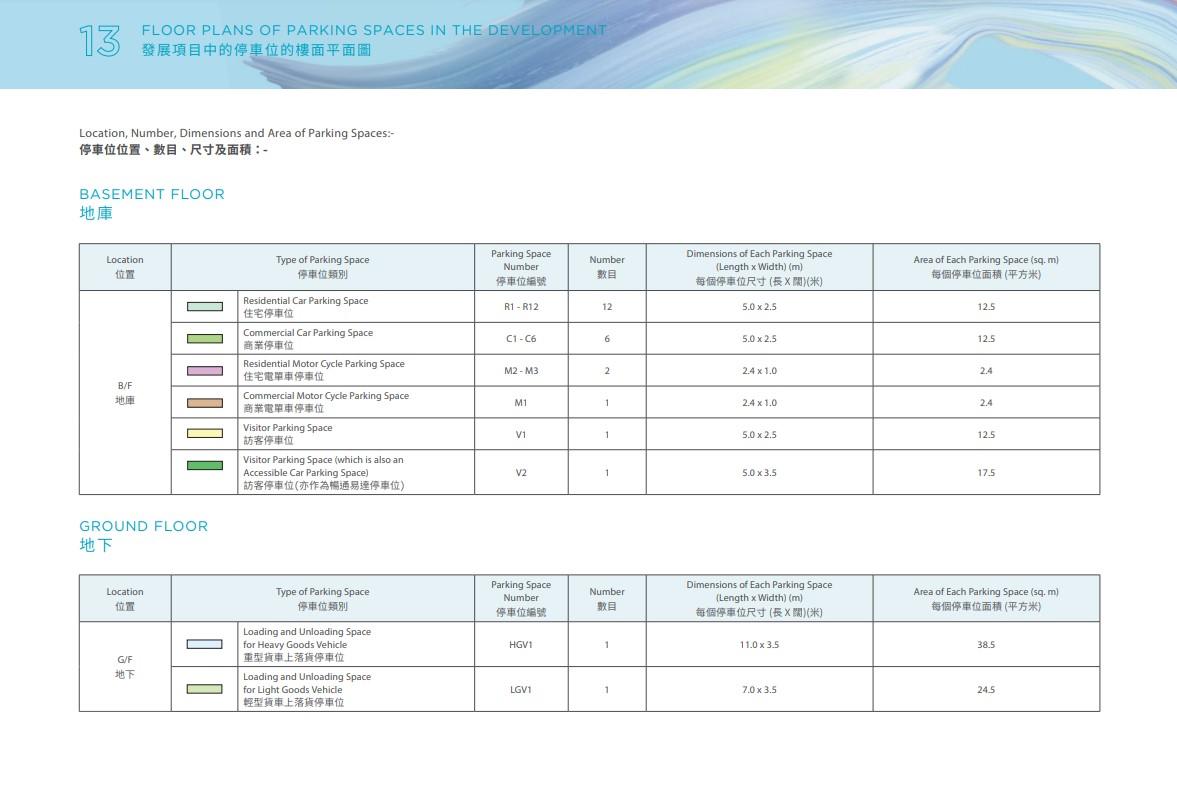
Task: Select the B/F location cell in basement table
Action: coord(124,391)
